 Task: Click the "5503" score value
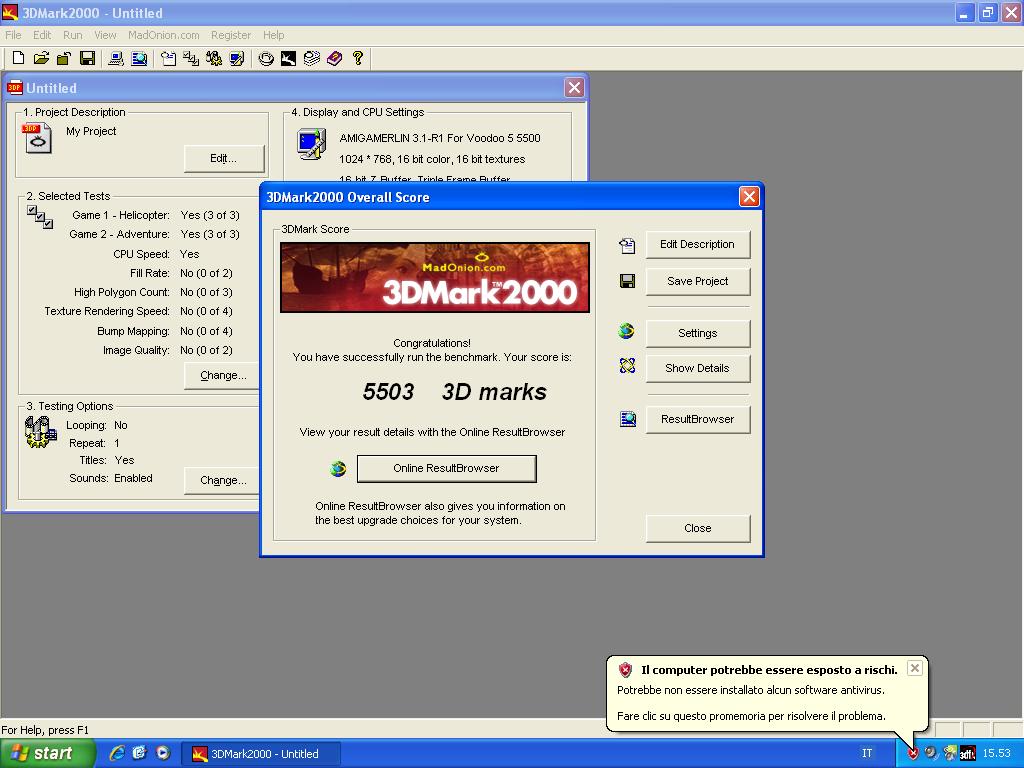pyautogui.click(x=389, y=392)
